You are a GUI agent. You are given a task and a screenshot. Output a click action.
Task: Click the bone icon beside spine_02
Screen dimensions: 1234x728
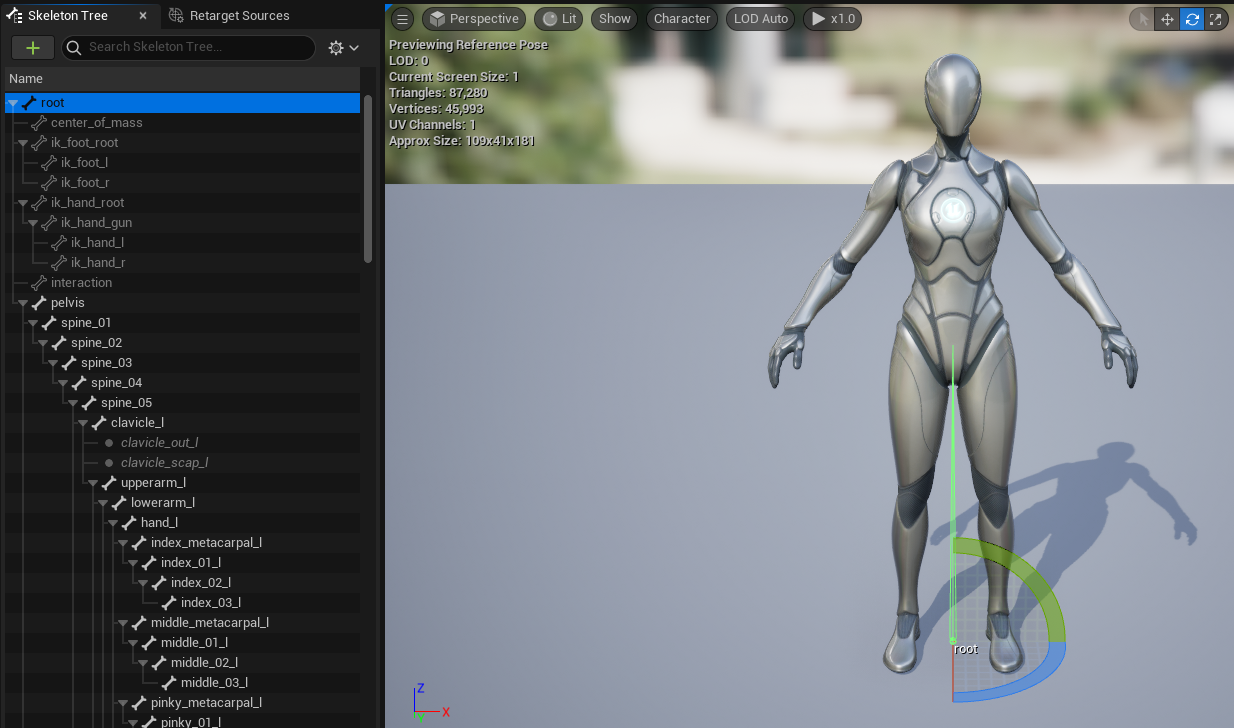[x=59, y=342]
